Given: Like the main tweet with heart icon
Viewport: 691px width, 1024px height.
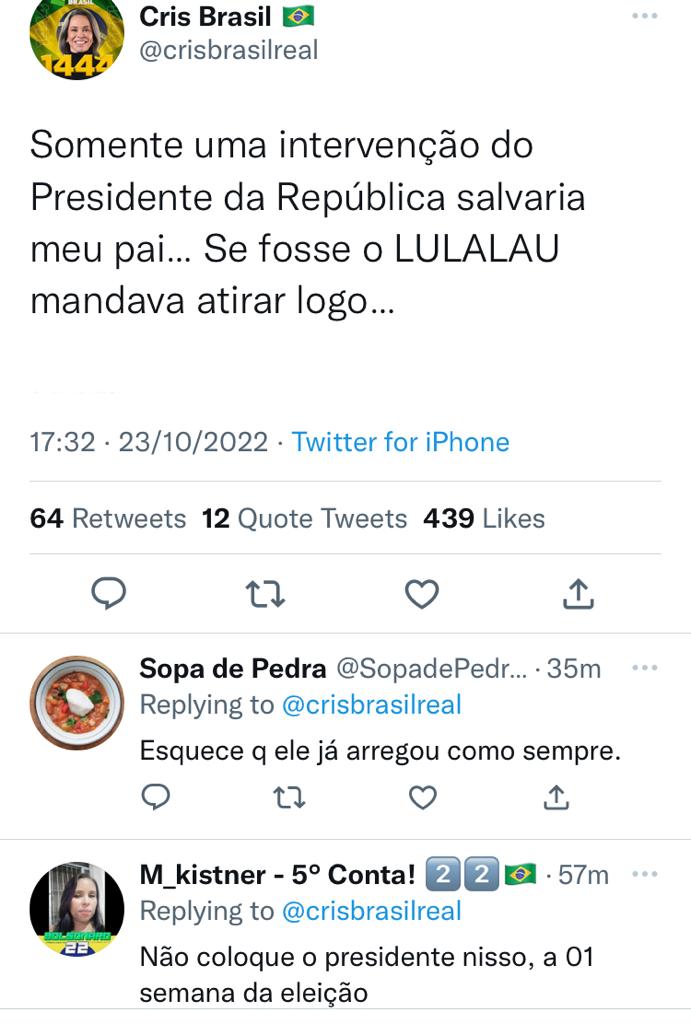Looking at the screenshot, I should 422,594.
